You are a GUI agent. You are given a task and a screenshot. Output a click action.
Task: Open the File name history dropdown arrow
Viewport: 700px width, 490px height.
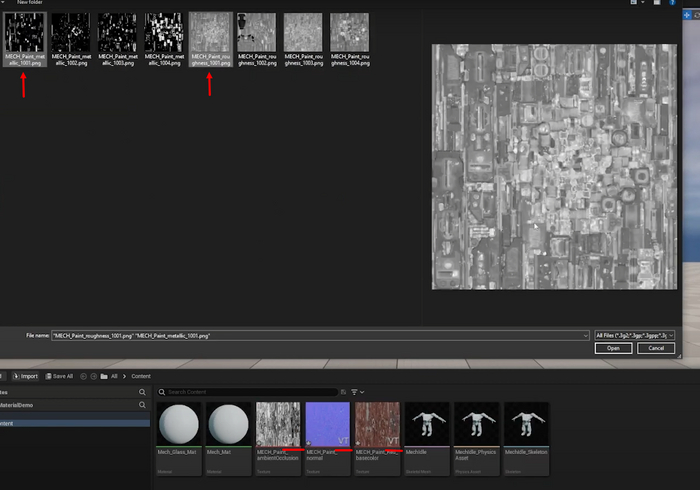584,335
